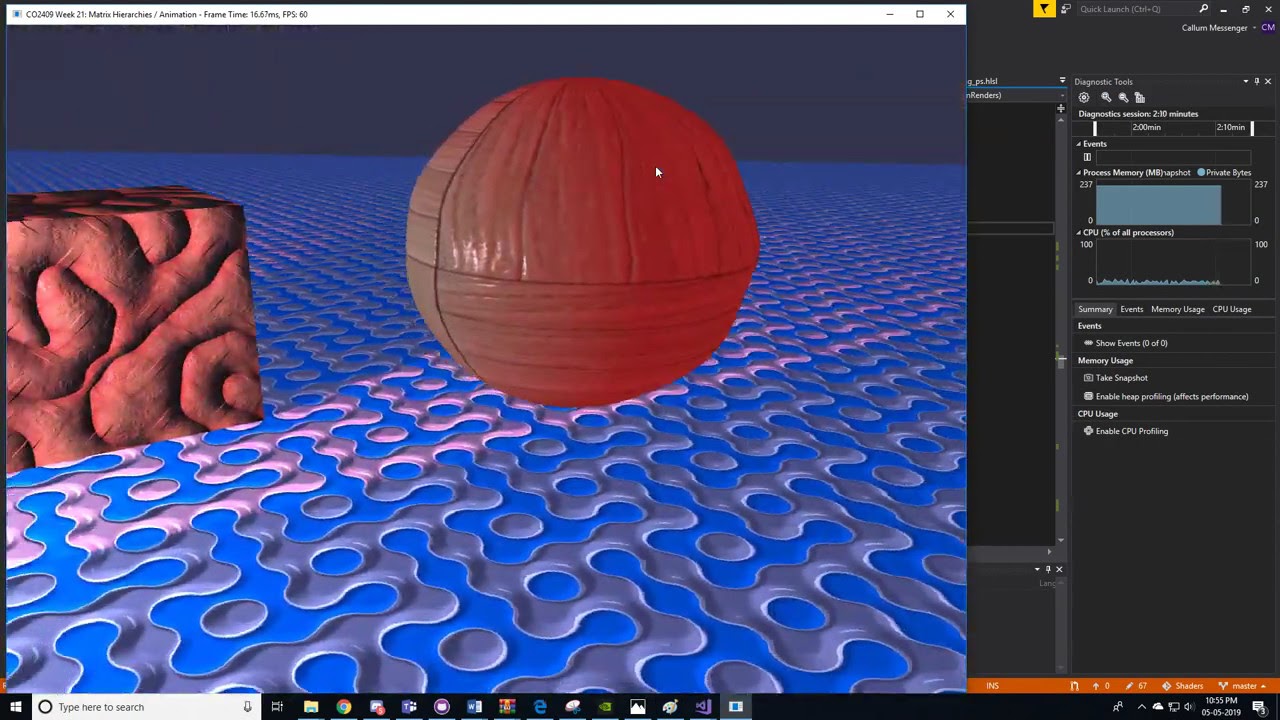This screenshot has height=720, width=1280.
Task: Click the taskbar clock showing 10:55 PM
Action: pos(1221,707)
